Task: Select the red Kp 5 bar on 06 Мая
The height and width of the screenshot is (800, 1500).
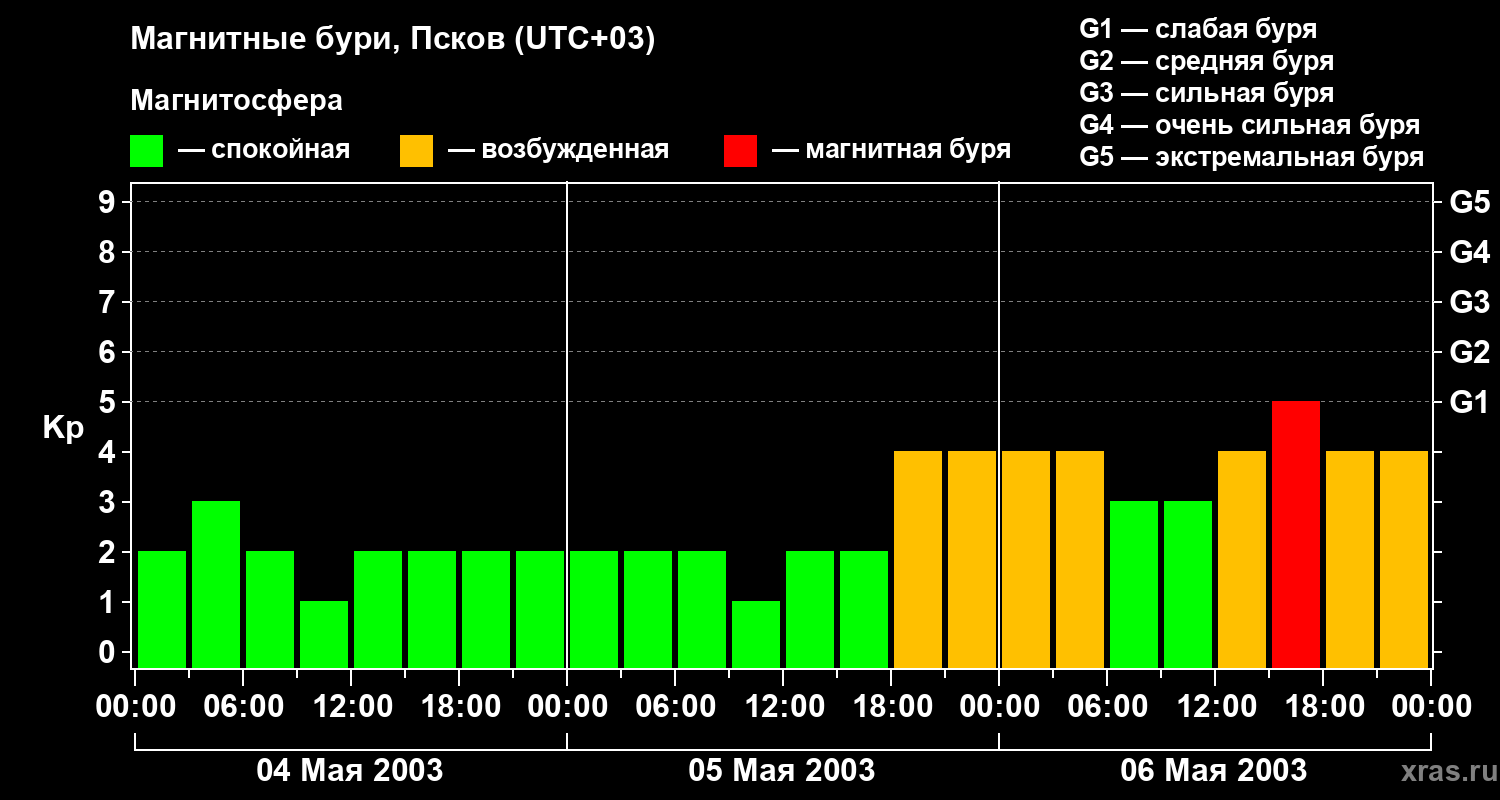Action: pyautogui.click(x=1296, y=534)
